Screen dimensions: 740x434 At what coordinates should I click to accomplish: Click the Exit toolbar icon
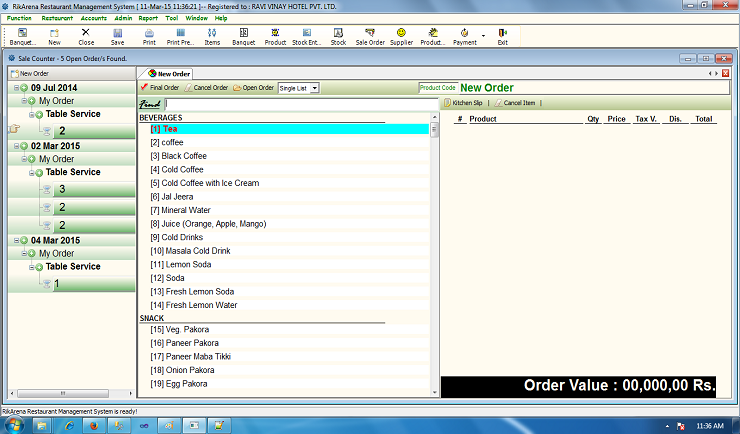pyautogui.click(x=502, y=36)
